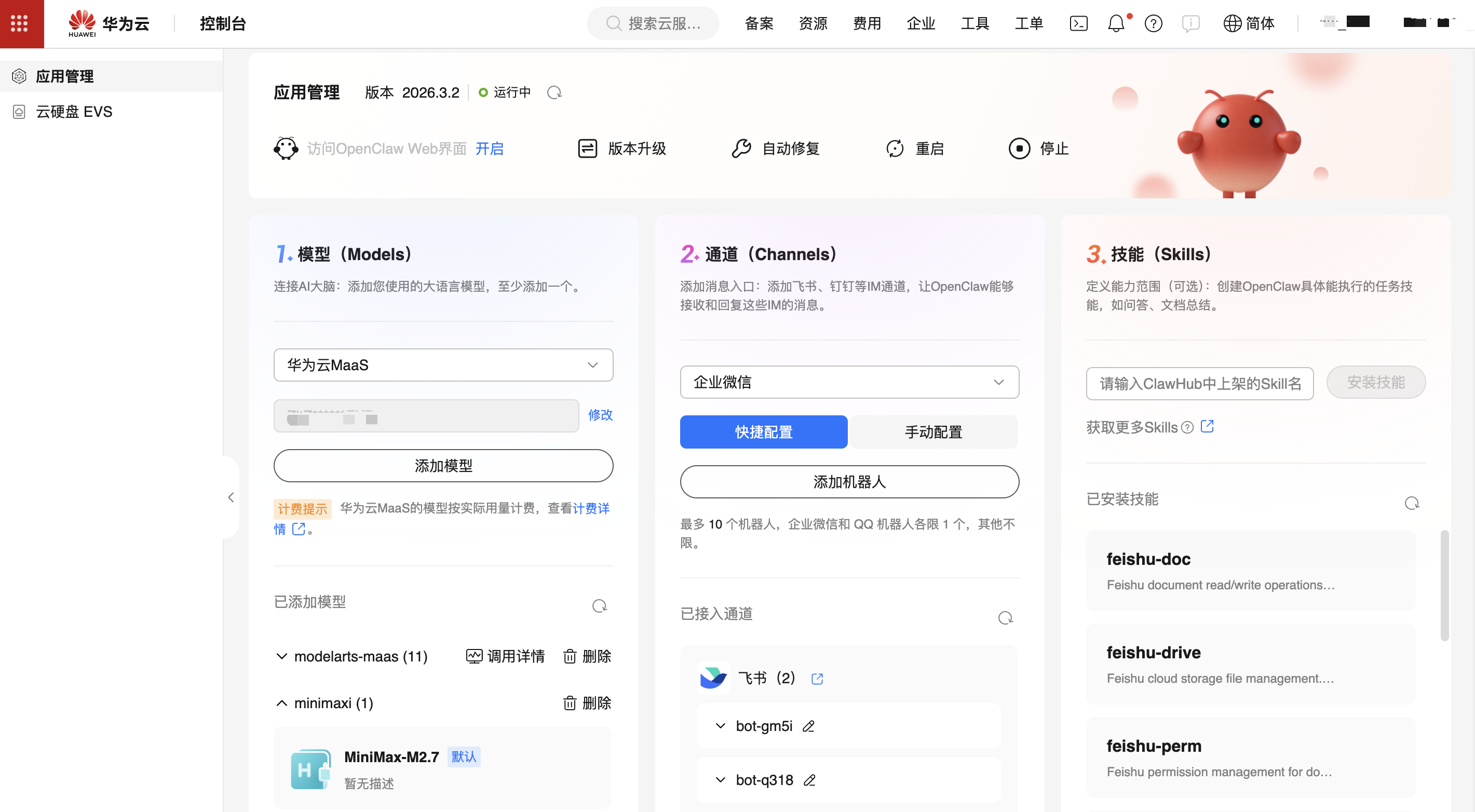The width and height of the screenshot is (1475, 812).
Task: Refresh the running status next to 运行中
Action: pyautogui.click(x=553, y=92)
